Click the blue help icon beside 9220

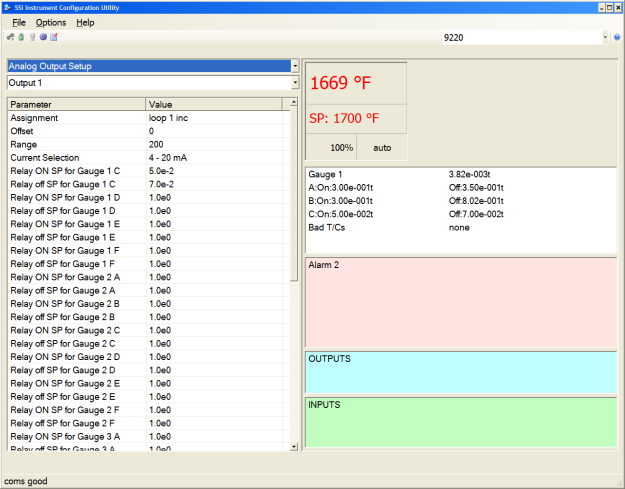click(617, 37)
